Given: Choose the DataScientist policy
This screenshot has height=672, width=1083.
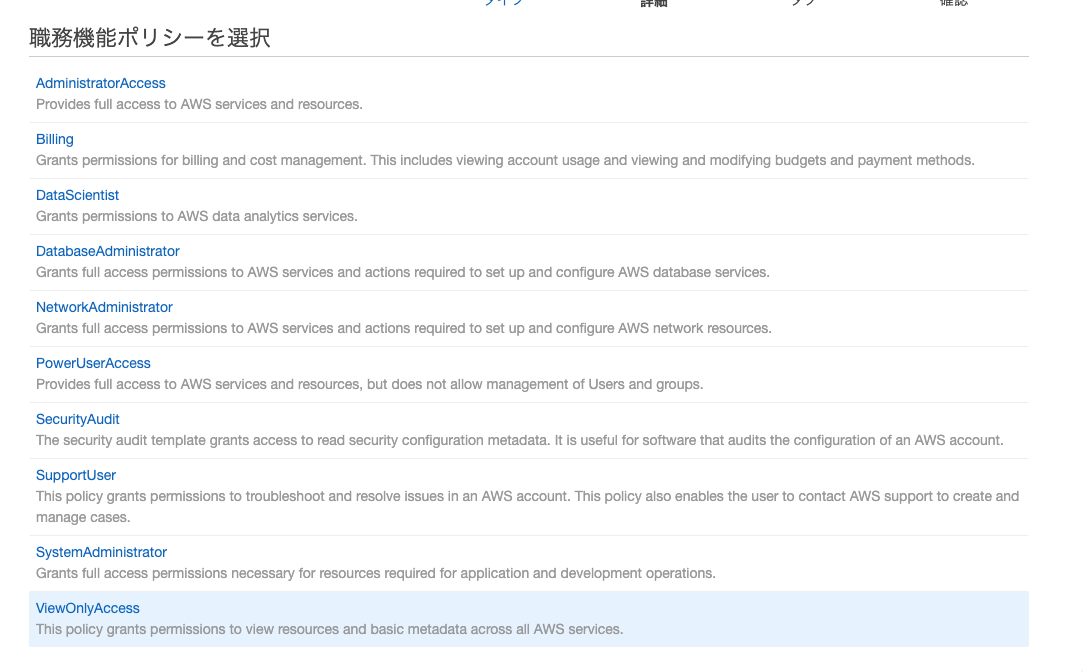Looking at the screenshot, I should tap(77, 195).
